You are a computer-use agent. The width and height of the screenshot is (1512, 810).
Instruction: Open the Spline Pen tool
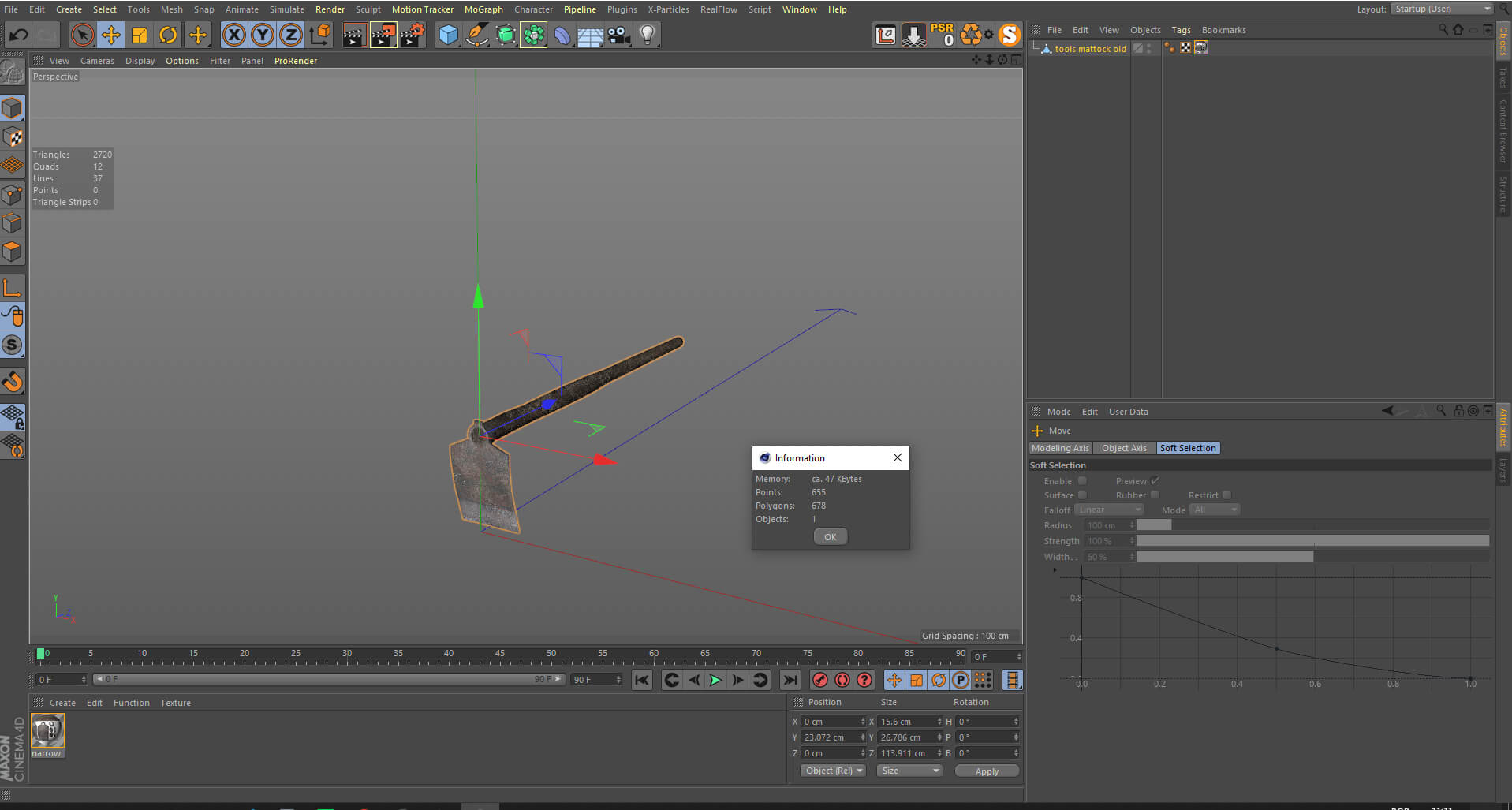pos(476,35)
